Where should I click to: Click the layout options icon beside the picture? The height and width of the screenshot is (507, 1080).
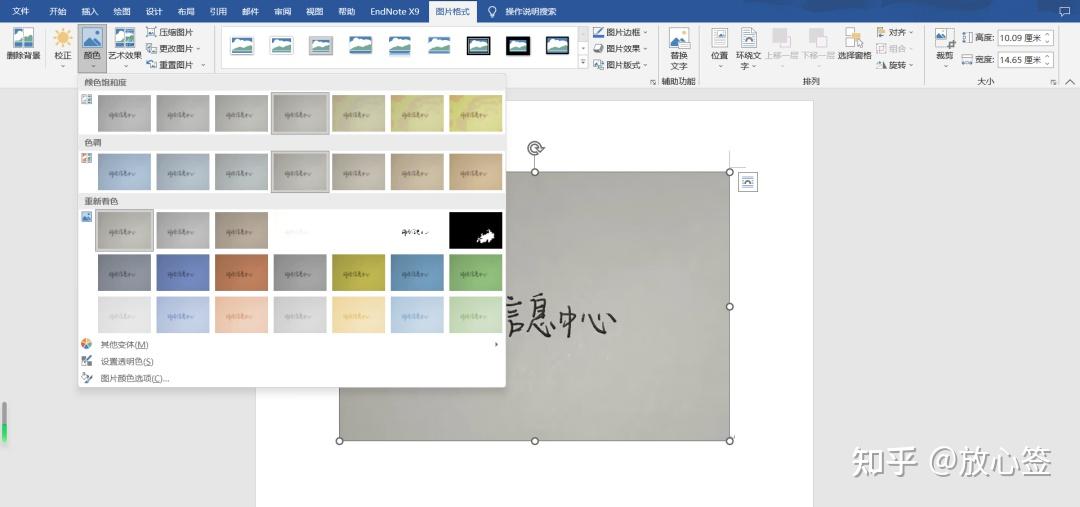pos(747,182)
